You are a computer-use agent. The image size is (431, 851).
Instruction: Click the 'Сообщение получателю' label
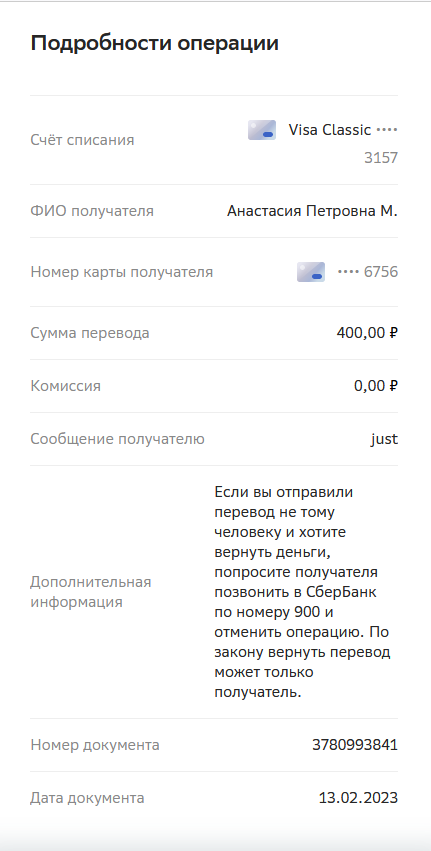pos(117,439)
